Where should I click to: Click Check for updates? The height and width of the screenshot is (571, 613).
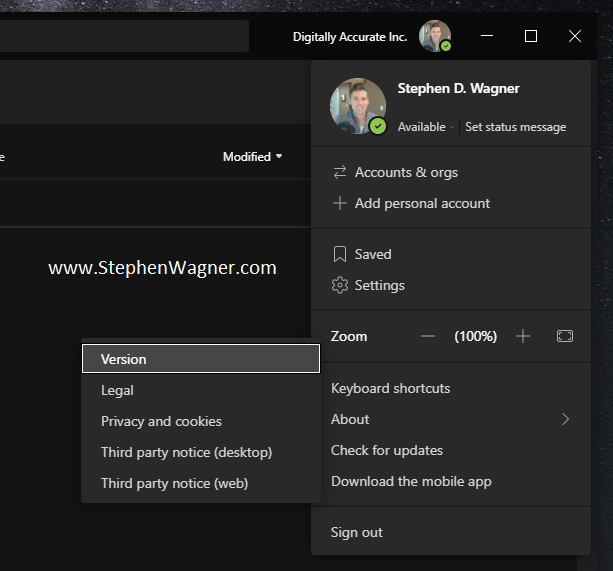[x=451, y=450]
